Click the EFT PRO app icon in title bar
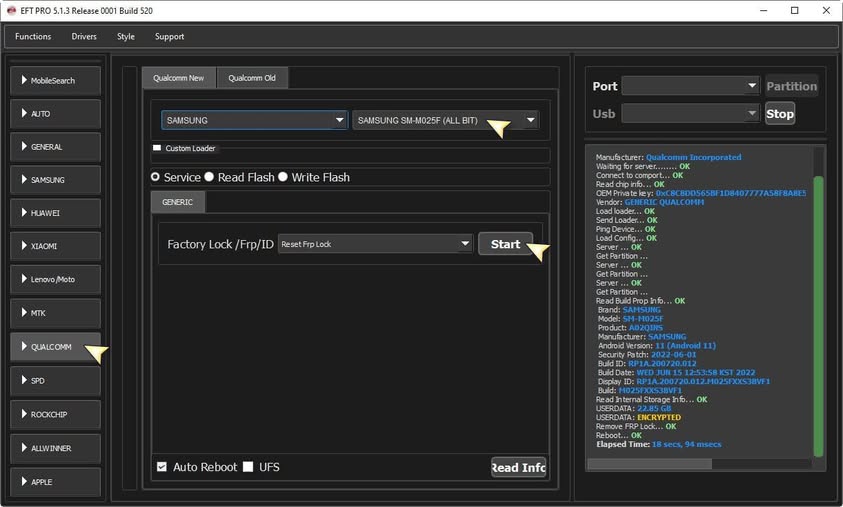The width and height of the screenshot is (843, 507). [x=11, y=10]
